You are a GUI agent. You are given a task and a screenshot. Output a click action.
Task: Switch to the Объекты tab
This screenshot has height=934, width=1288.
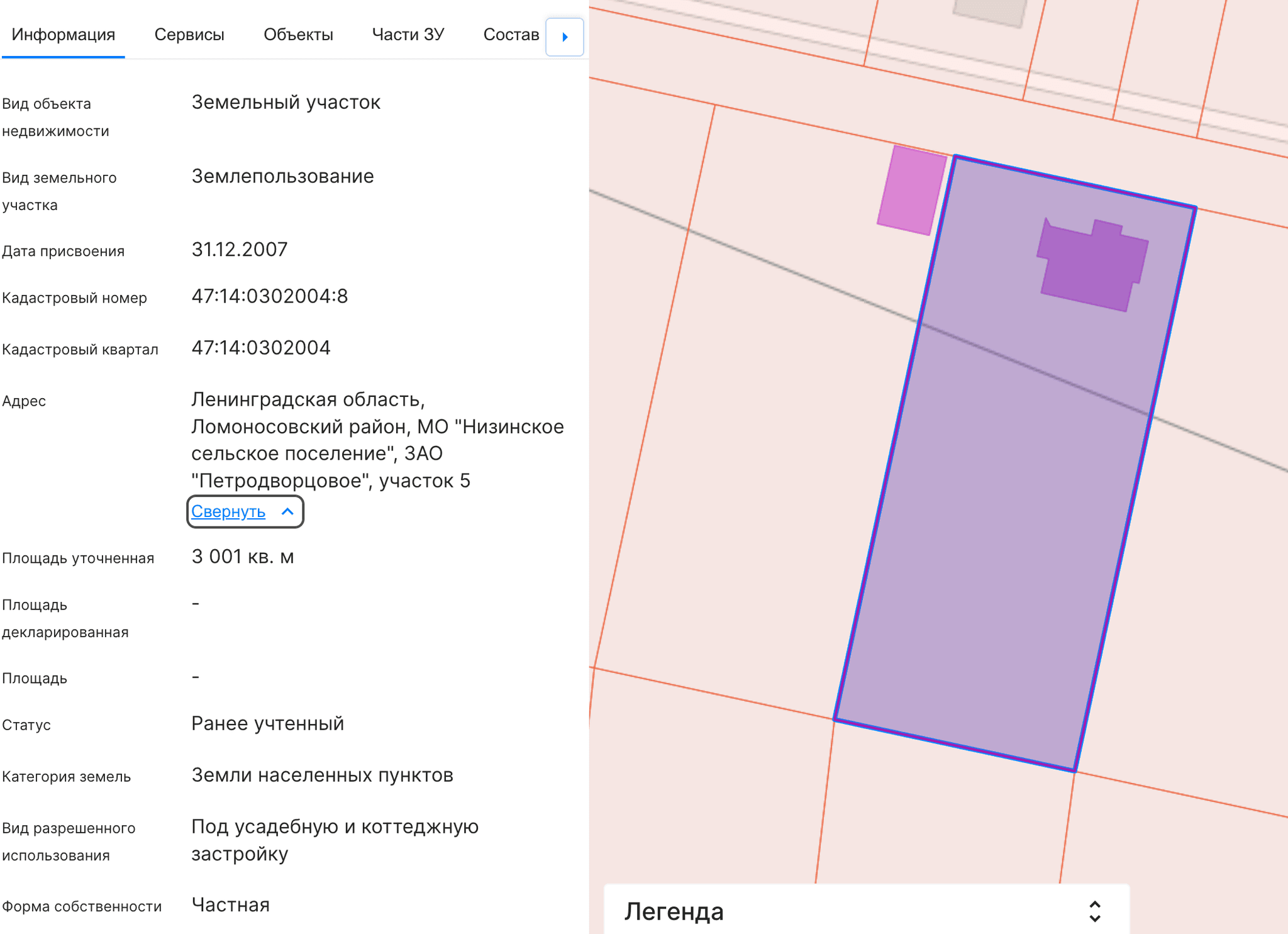pyautogui.click(x=299, y=35)
